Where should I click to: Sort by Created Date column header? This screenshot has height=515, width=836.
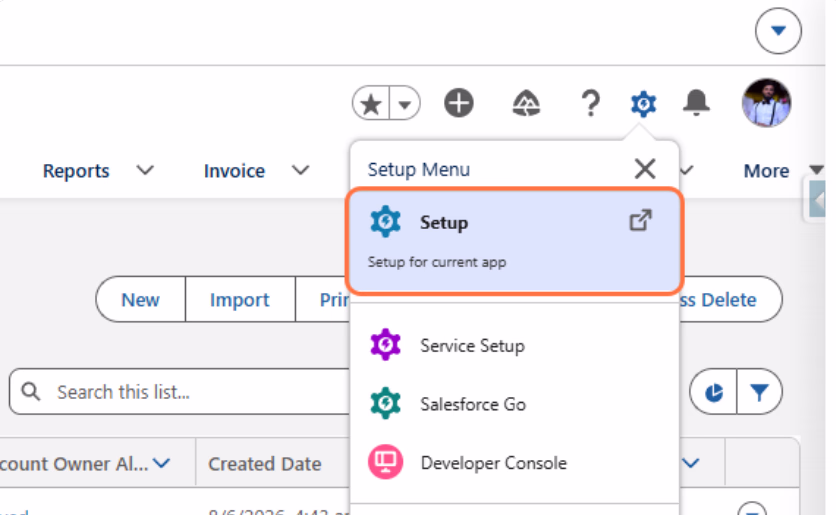coord(264,464)
